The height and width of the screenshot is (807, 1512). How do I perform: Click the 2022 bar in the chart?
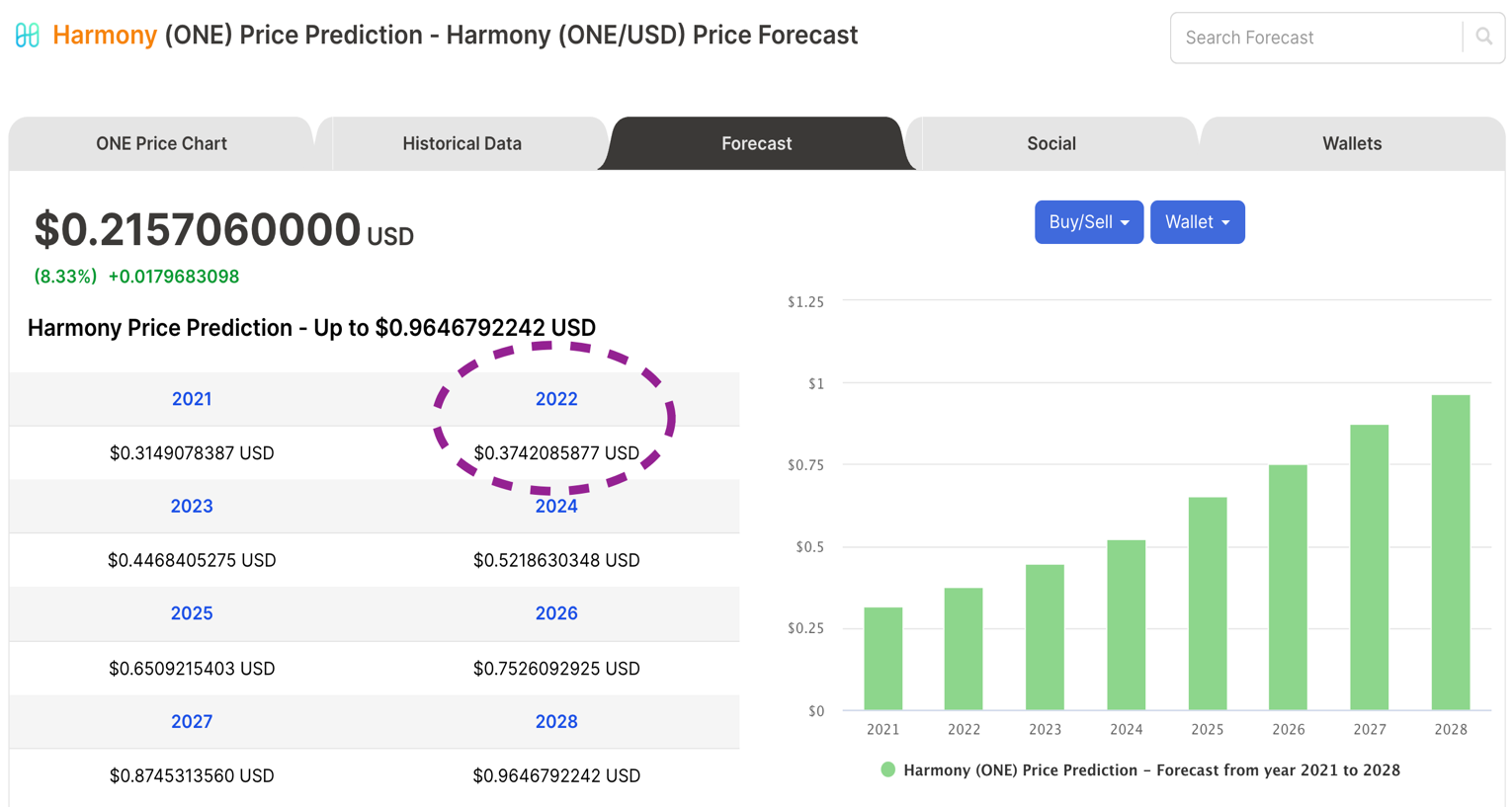[x=964, y=649]
